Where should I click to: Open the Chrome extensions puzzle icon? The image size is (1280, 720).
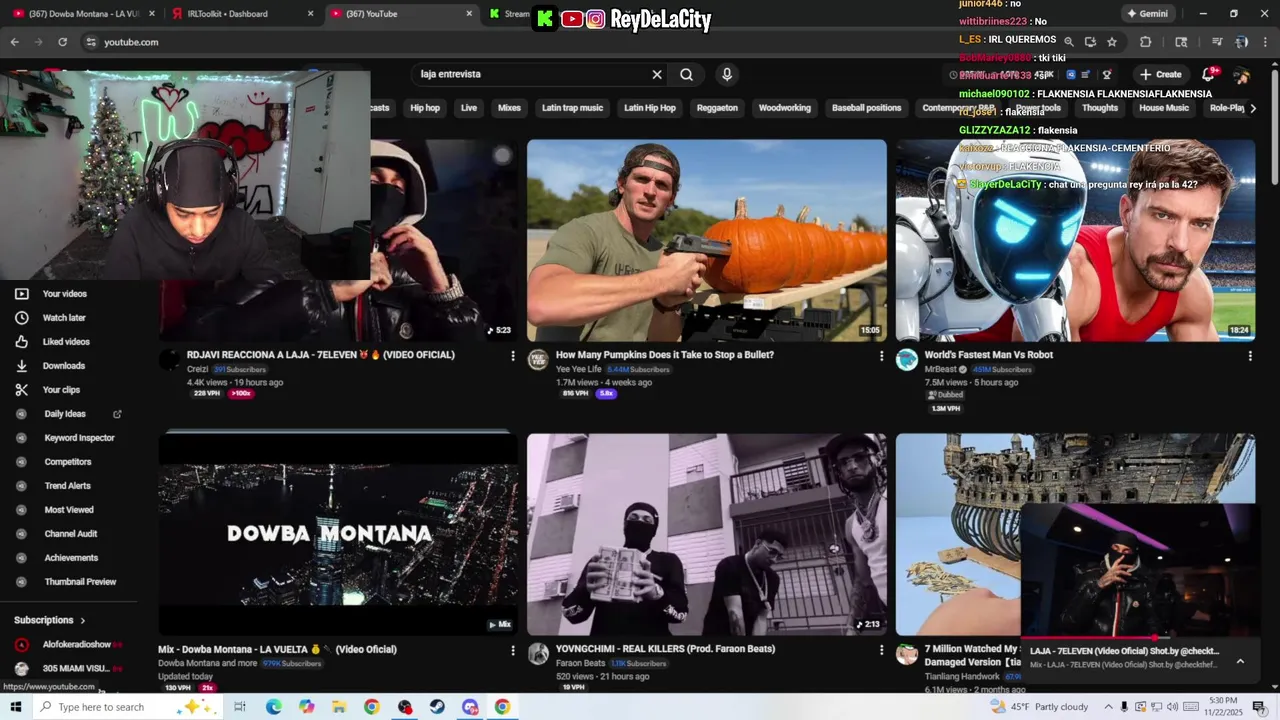[1146, 42]
